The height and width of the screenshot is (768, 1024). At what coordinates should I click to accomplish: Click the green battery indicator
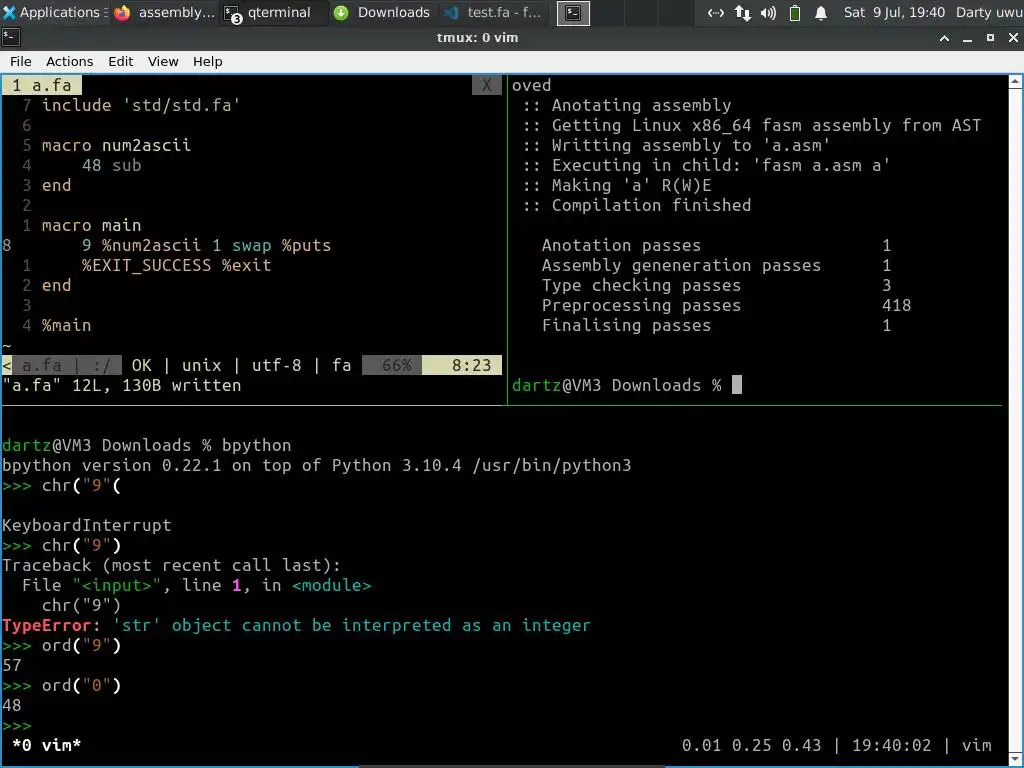point(795,12)
